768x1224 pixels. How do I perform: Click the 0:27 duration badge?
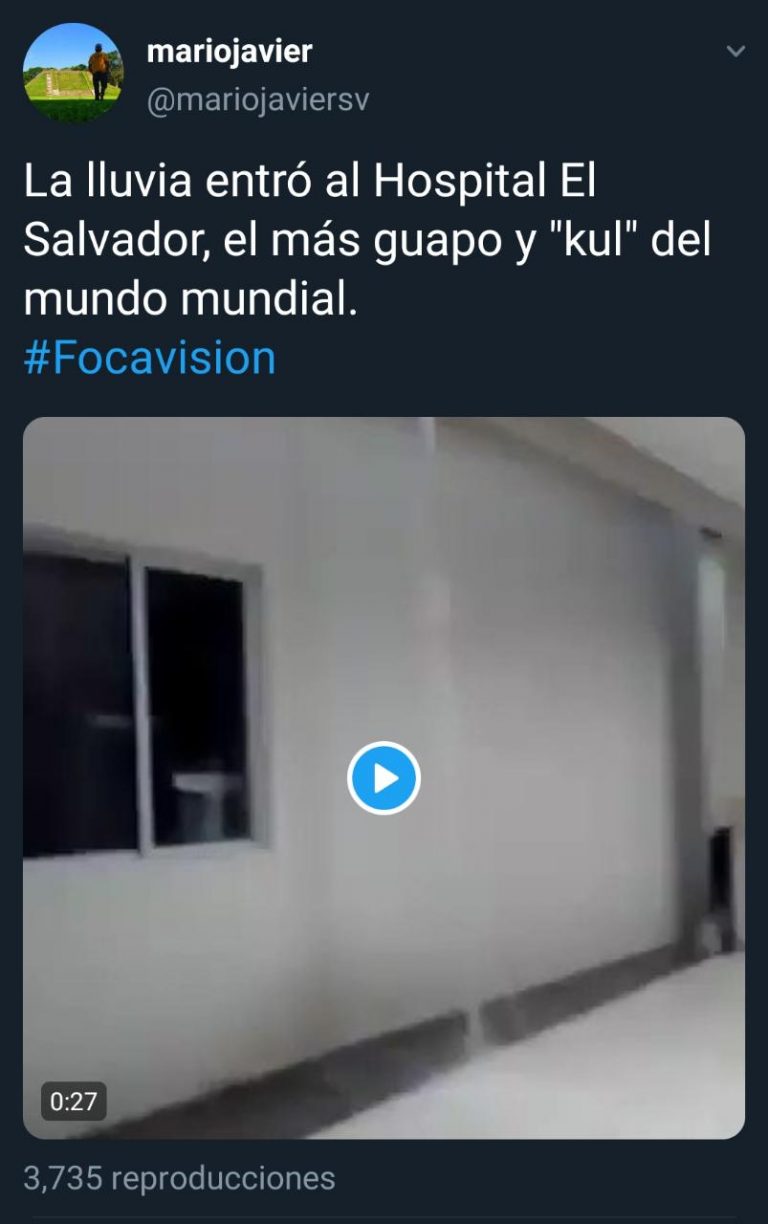point(74,1101)
